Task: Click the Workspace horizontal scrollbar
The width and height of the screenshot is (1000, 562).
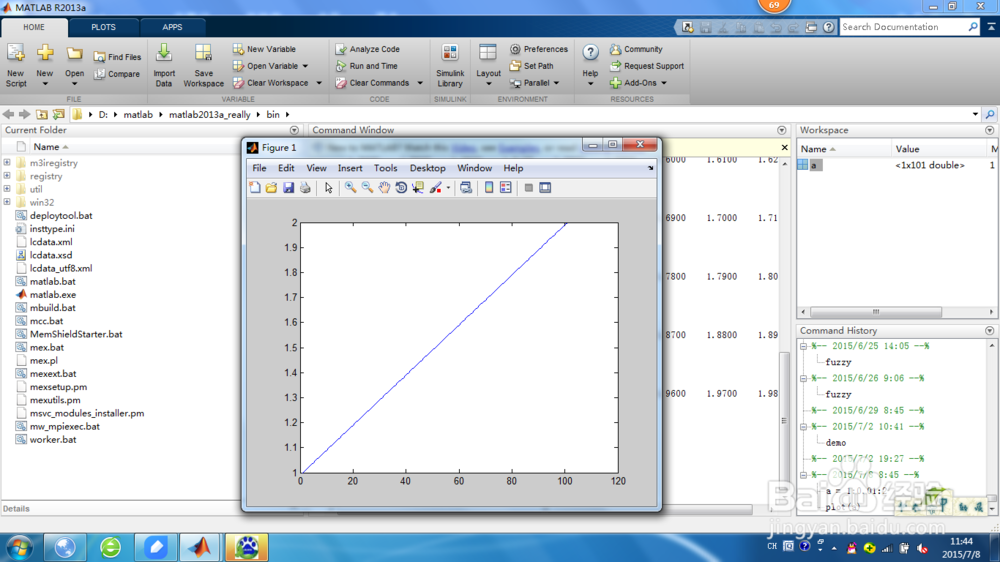Action: pyautogui.click(x=876, y=312)
